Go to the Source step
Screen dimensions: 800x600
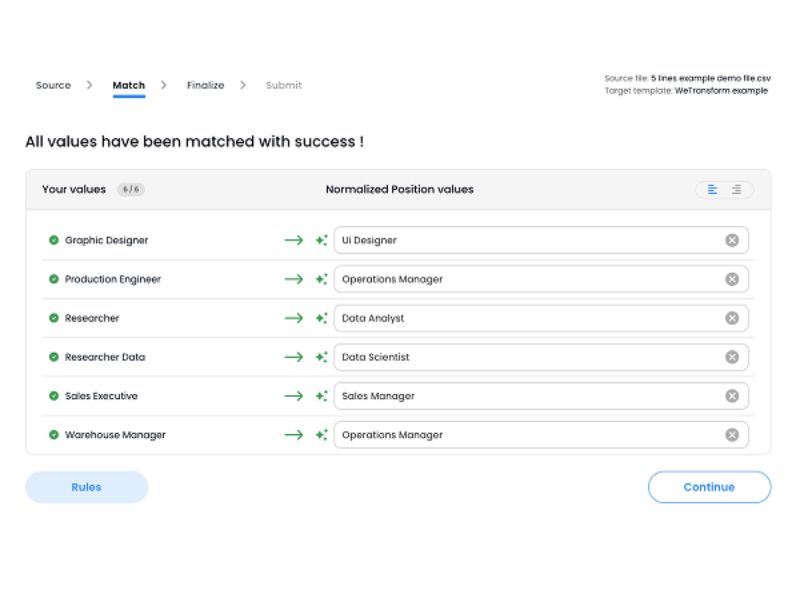(x=53, y=85)
